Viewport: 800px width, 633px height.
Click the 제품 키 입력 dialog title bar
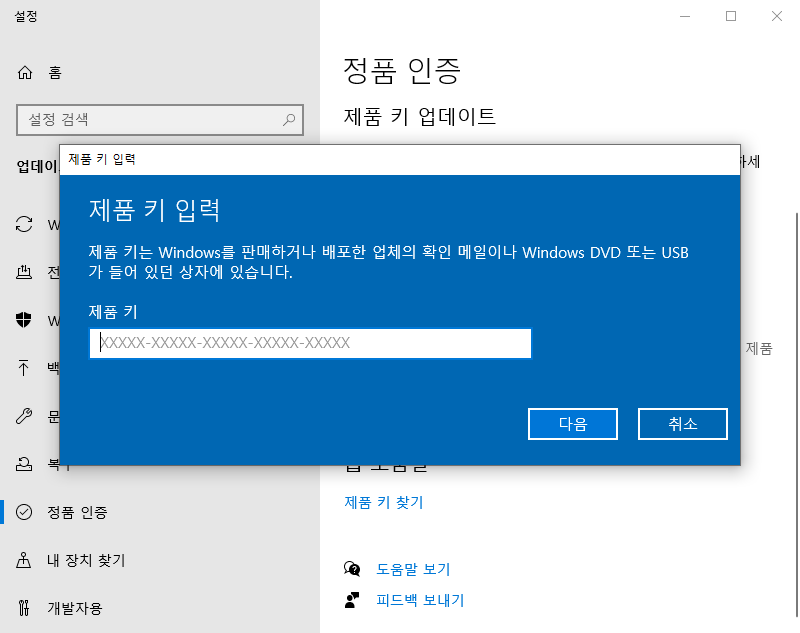click(400, 160)
